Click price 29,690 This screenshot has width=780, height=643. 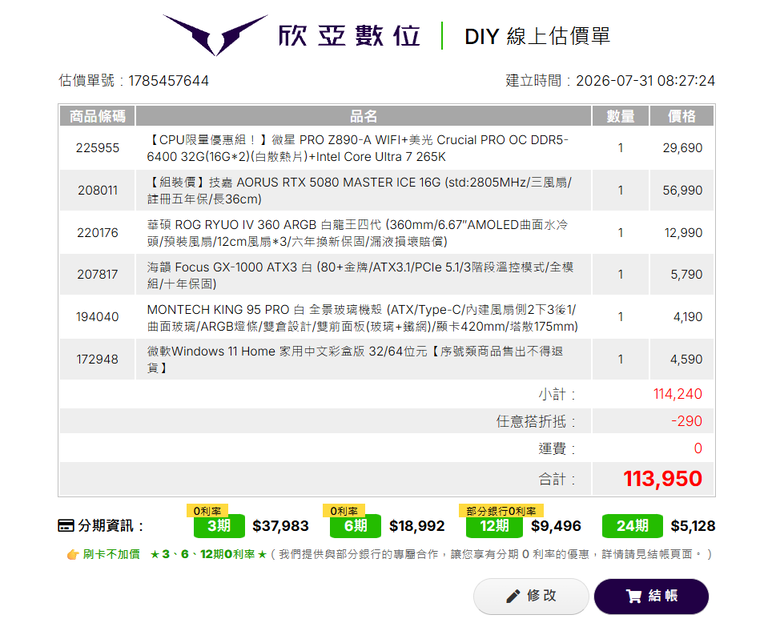click(682, 148)
